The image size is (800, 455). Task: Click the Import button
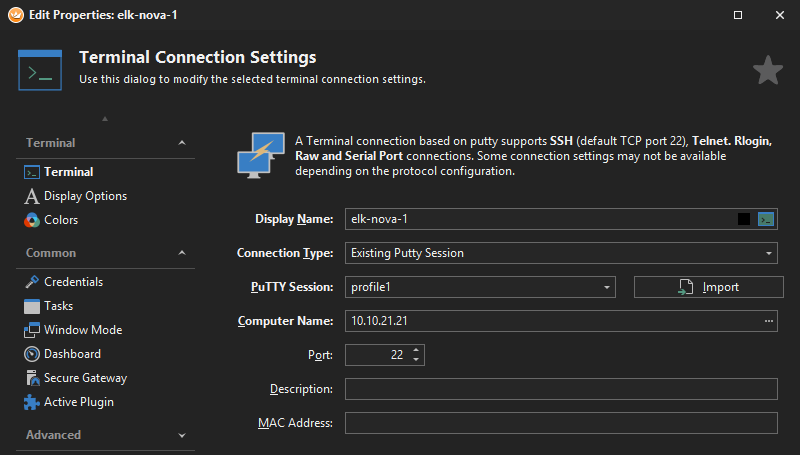tap(708, 287)
